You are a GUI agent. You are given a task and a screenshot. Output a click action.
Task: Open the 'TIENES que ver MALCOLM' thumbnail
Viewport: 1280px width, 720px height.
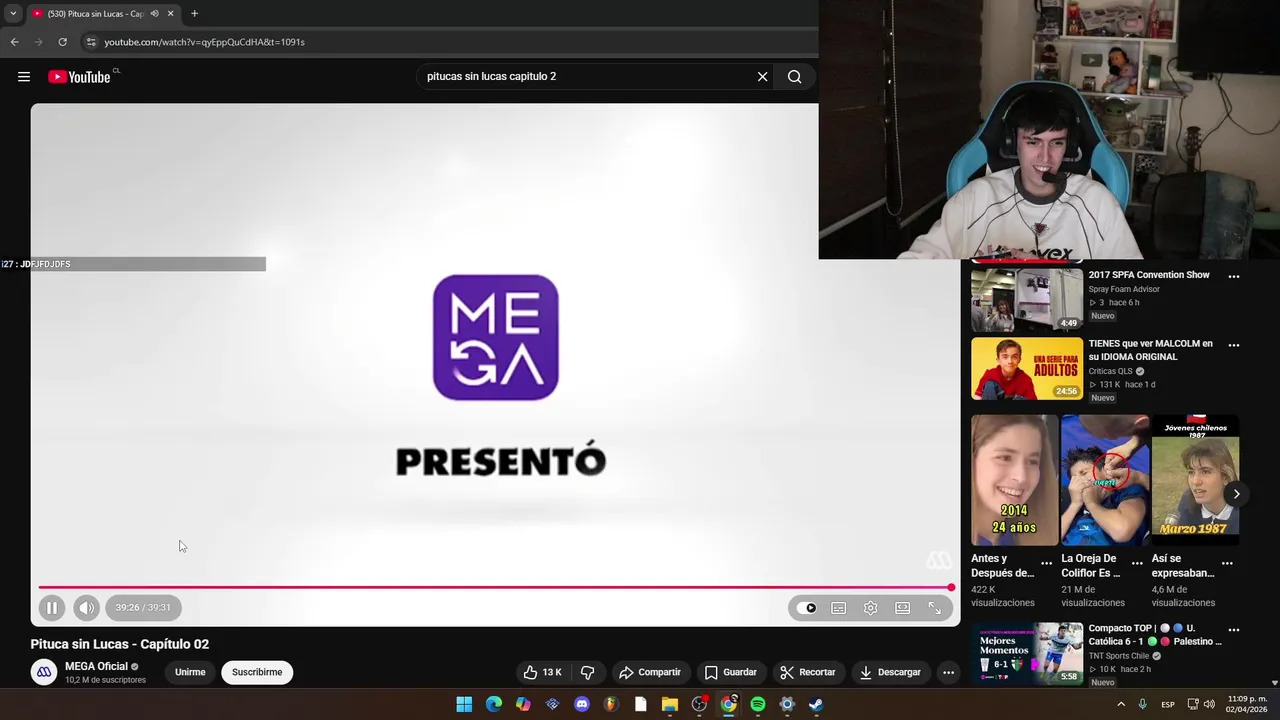1027,369
